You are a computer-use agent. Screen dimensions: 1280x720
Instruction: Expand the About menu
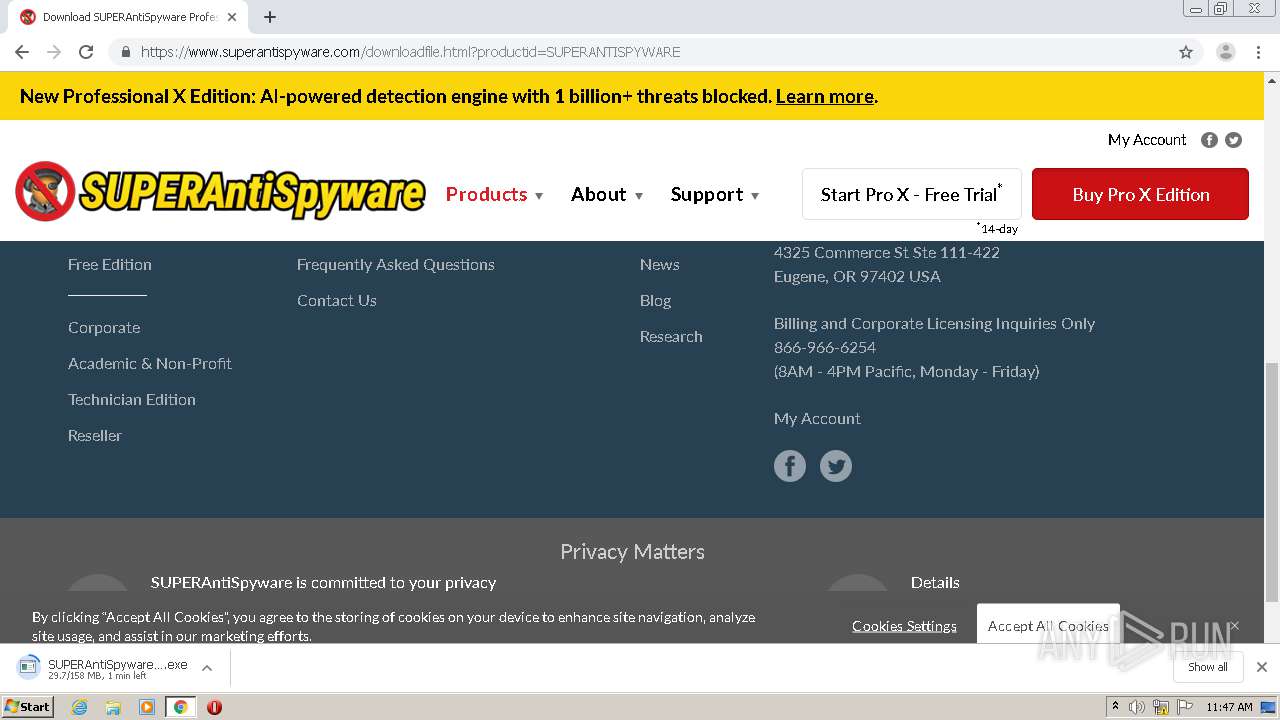click(607, 194)
